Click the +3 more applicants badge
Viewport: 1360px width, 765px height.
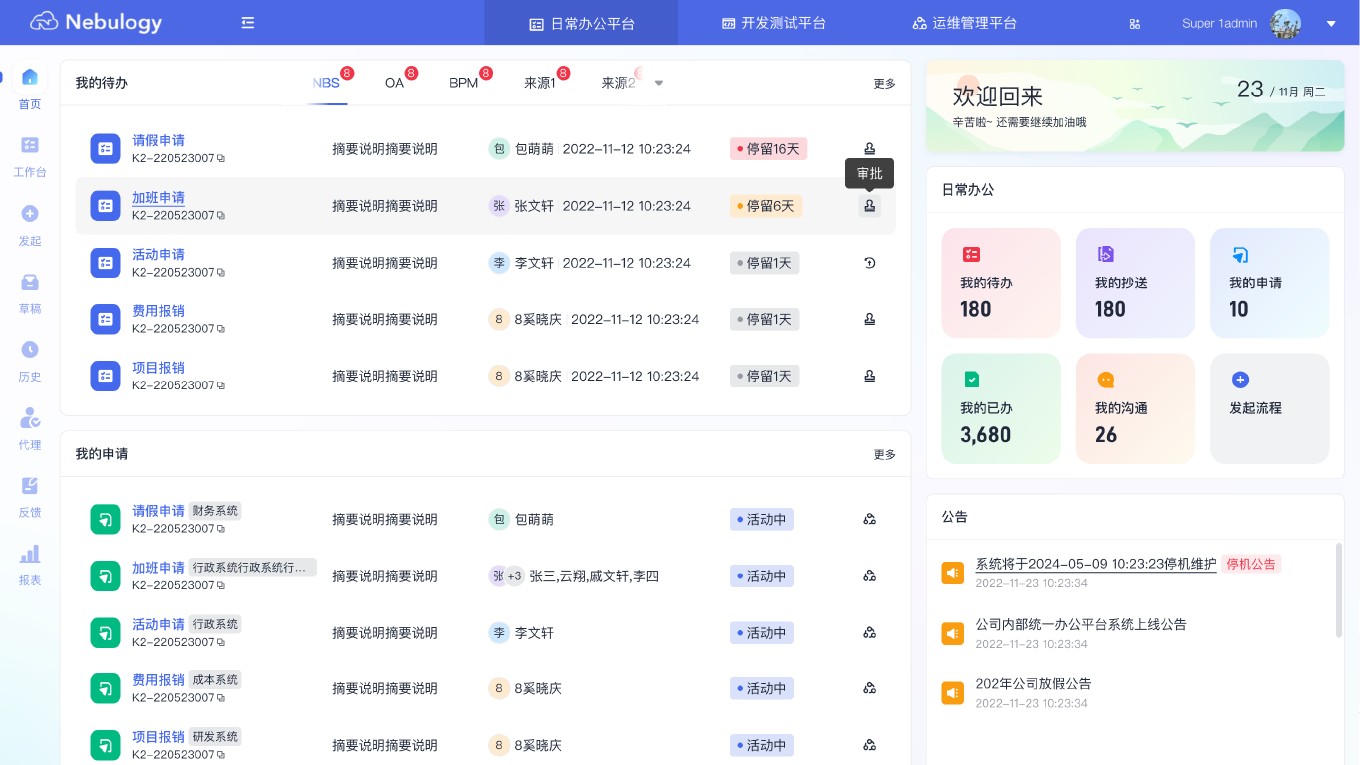coord(514,576)
